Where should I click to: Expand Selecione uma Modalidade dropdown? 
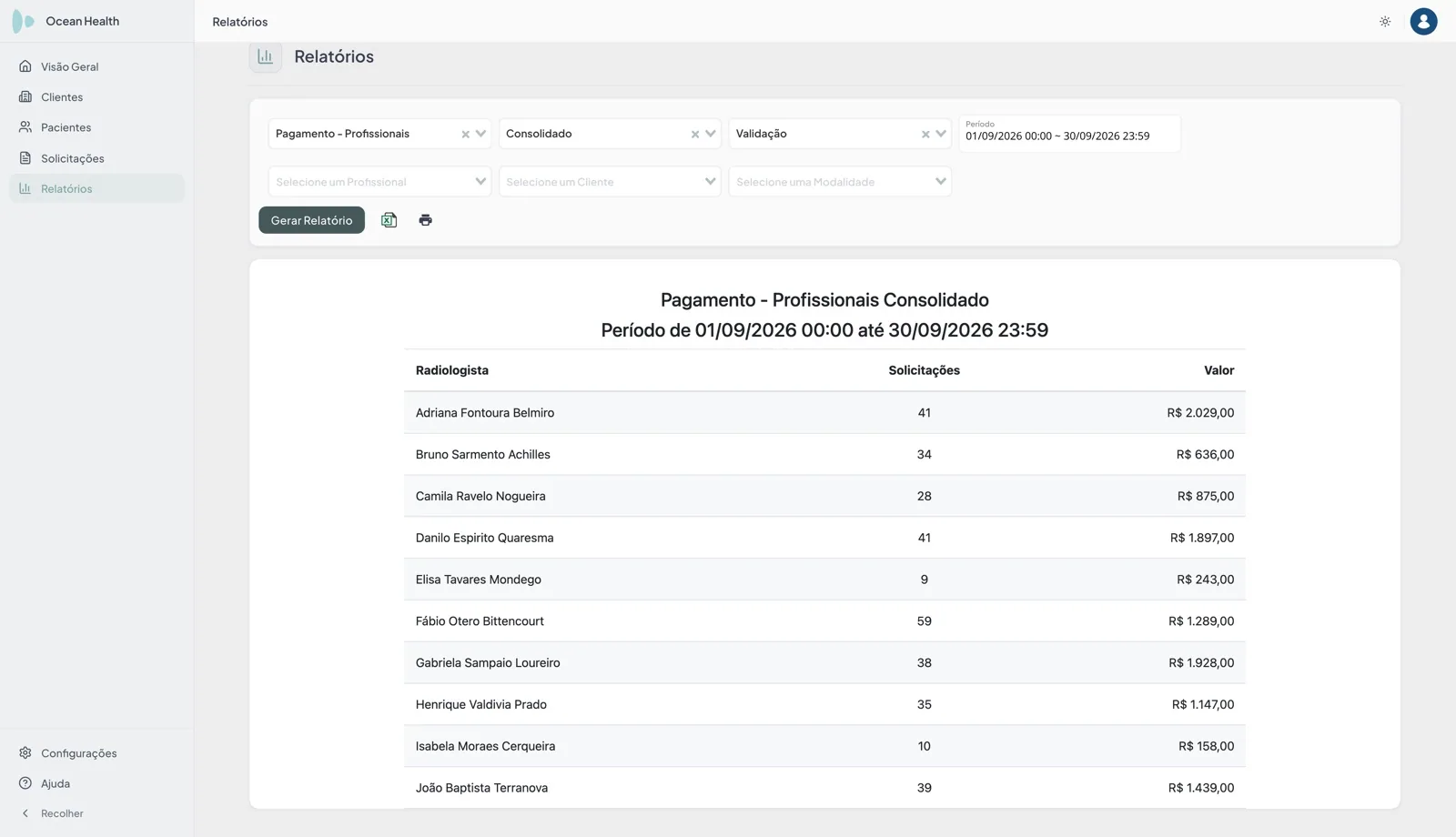(840, 182)
